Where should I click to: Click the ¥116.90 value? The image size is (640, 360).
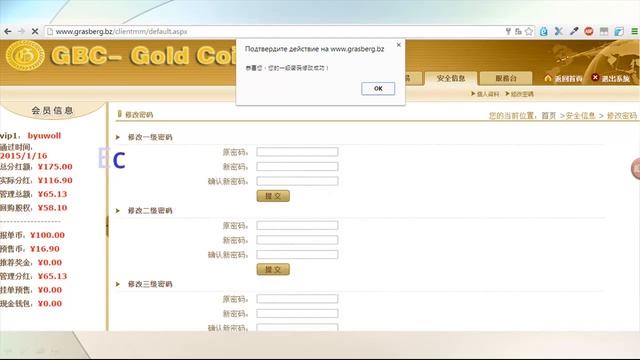(x=55, y=180)
